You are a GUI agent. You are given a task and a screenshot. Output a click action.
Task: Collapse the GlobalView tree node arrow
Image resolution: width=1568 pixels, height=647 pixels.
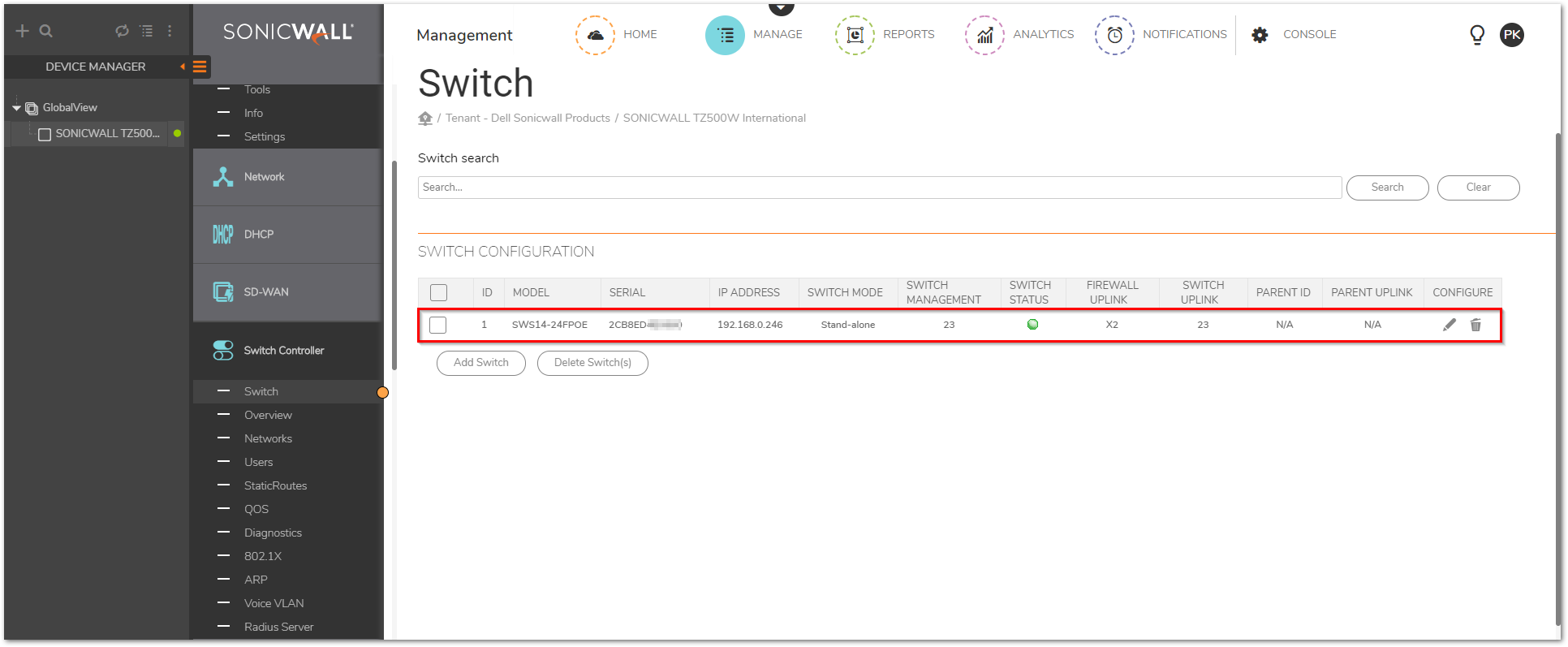coord(16,108)
